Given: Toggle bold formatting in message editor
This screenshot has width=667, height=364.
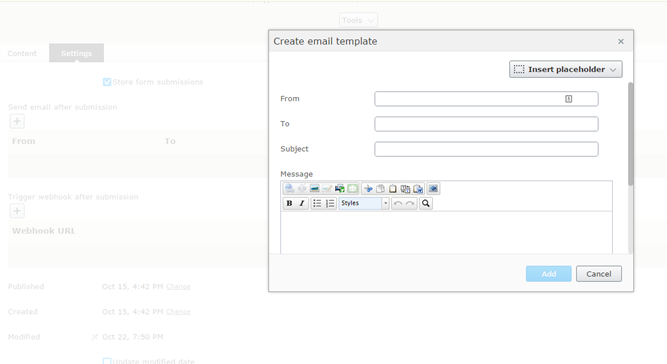Looking at the screenshot, I should (289, 203).
